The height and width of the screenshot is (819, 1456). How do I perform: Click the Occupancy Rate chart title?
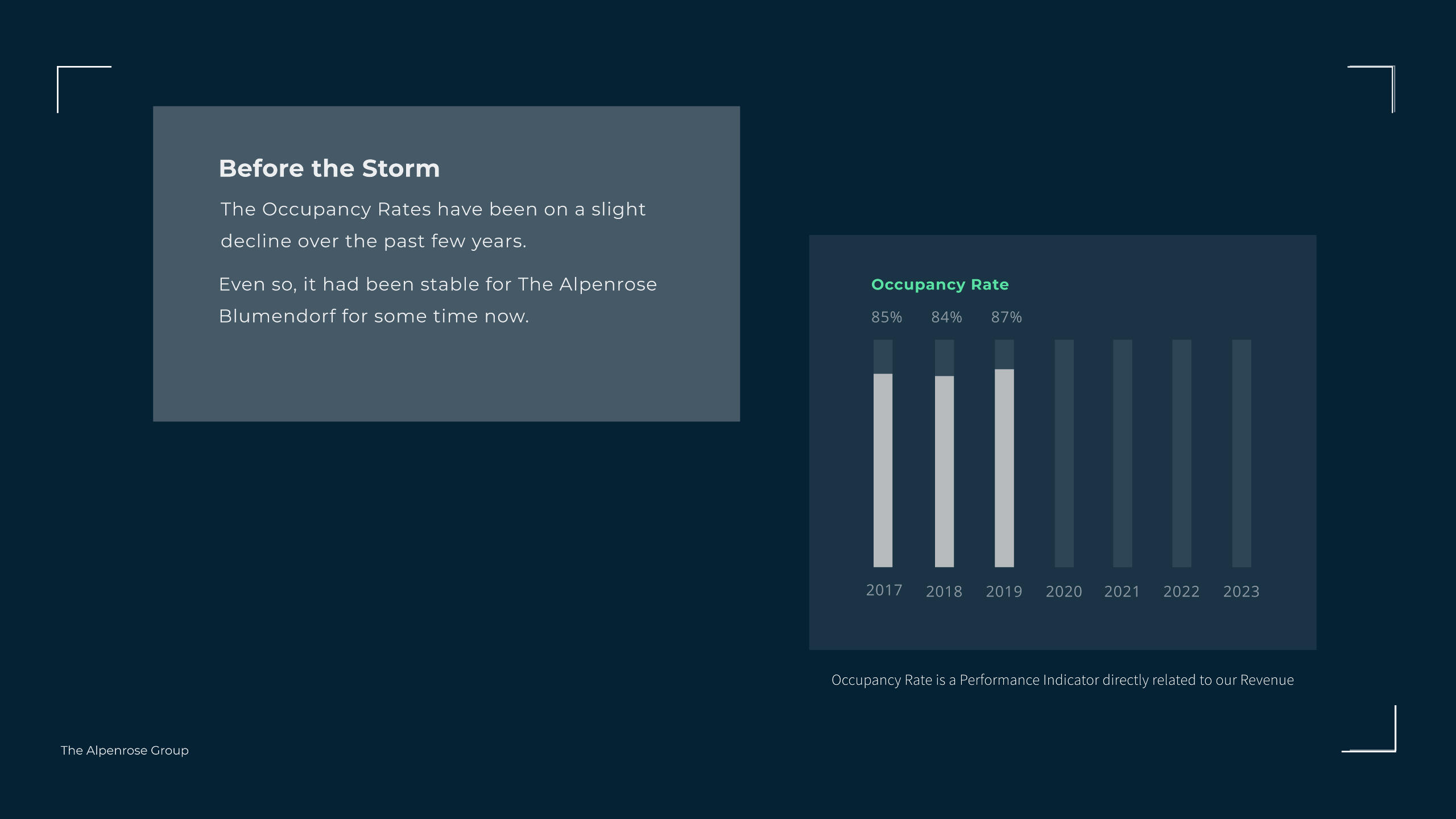click(940, 284)
